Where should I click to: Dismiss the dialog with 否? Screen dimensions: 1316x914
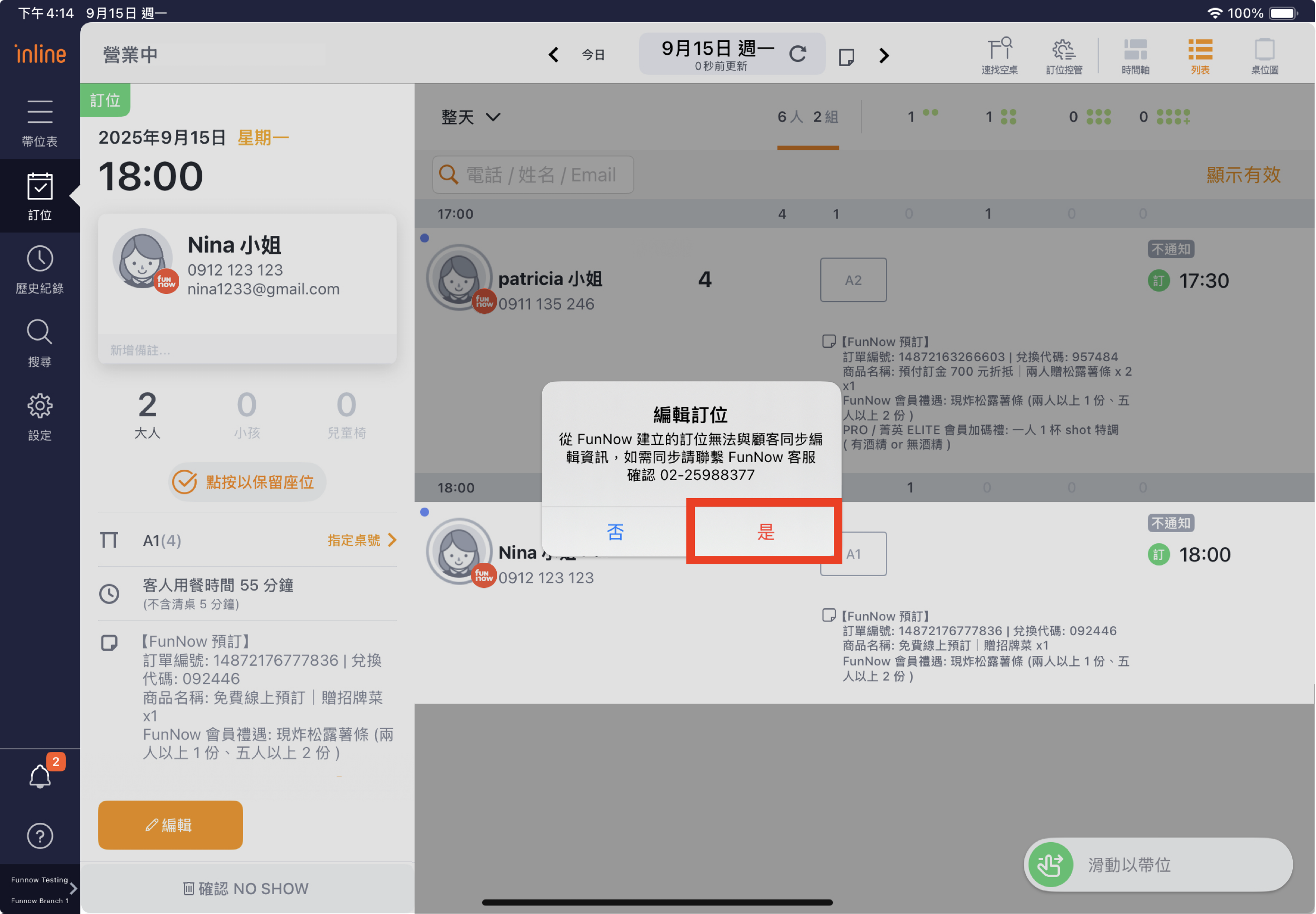point(615,532)
